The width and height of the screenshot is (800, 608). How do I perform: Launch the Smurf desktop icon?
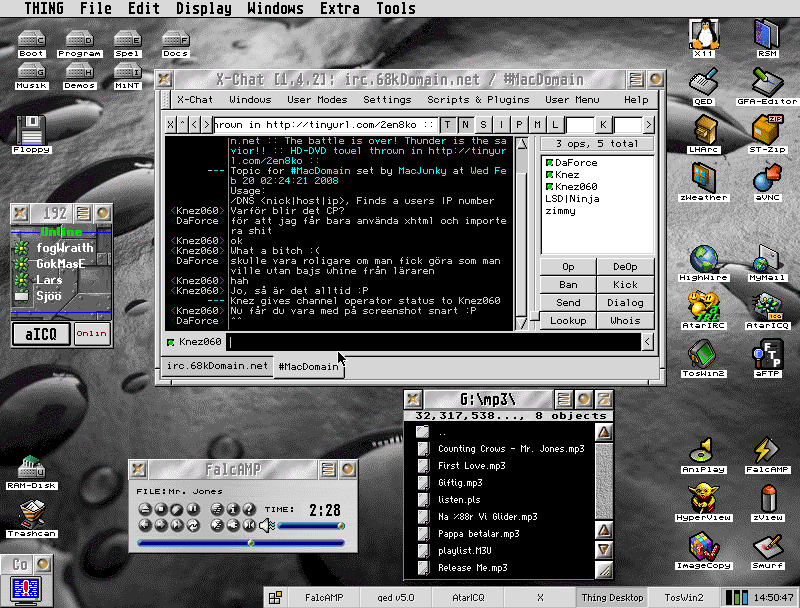tap(767, 550)
